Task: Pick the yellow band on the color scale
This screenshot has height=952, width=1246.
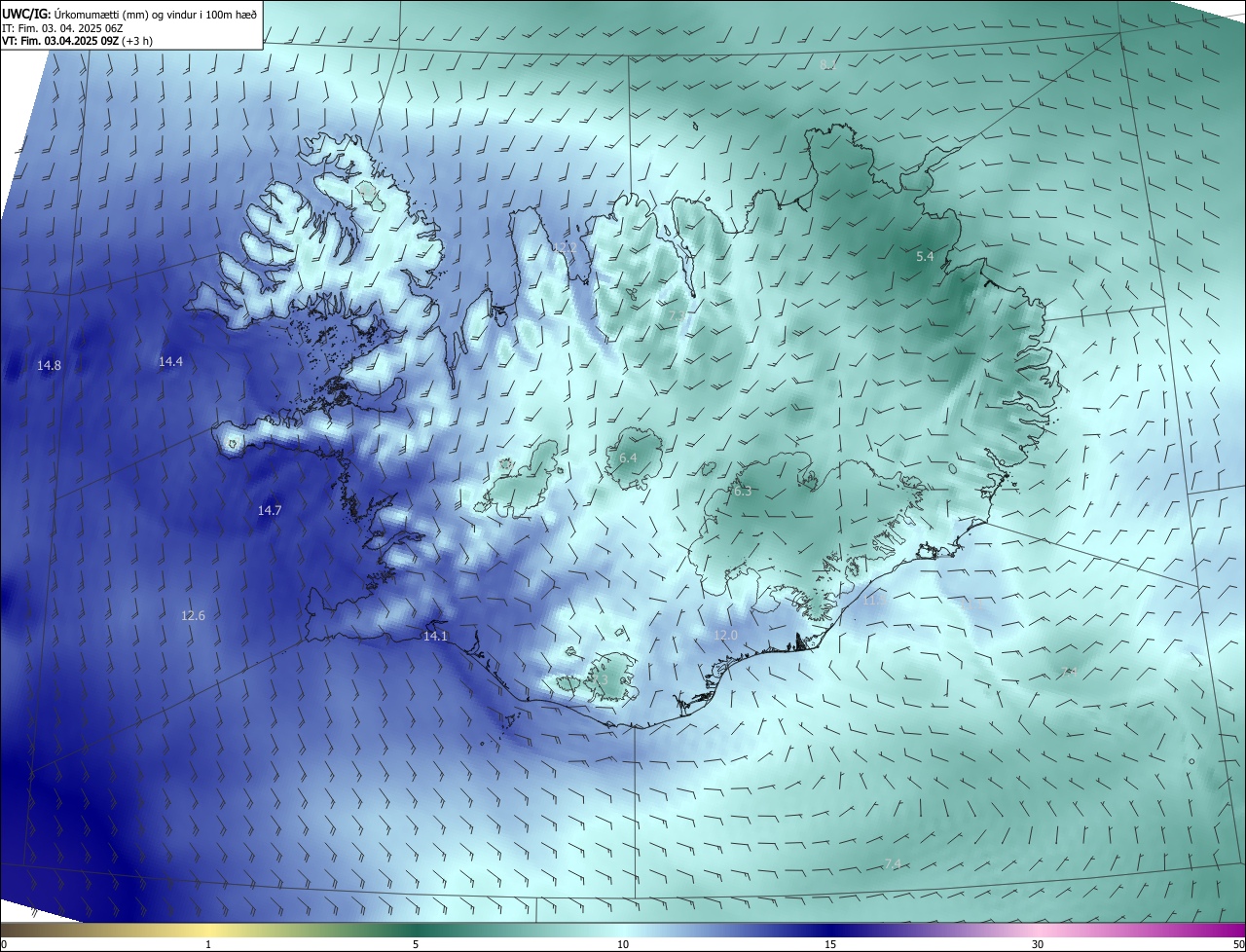Action: pyautogui.click(x=208, y=931)
